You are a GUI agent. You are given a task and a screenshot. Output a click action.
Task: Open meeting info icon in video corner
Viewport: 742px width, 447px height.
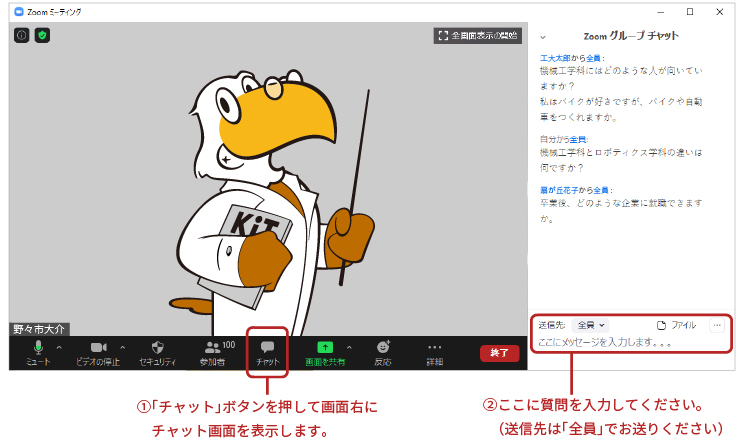tap(21, 35)
